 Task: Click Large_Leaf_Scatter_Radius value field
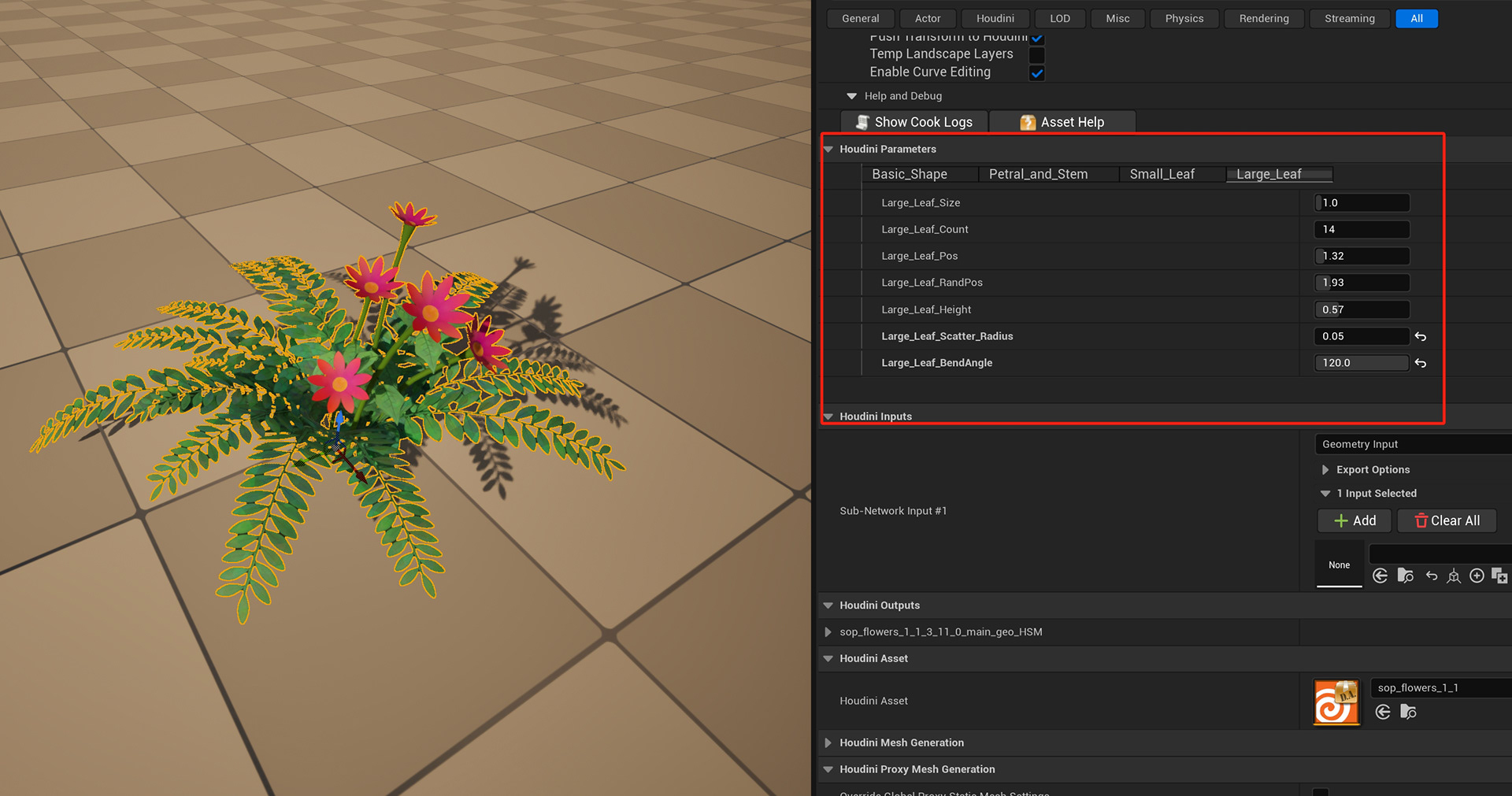1362,336
